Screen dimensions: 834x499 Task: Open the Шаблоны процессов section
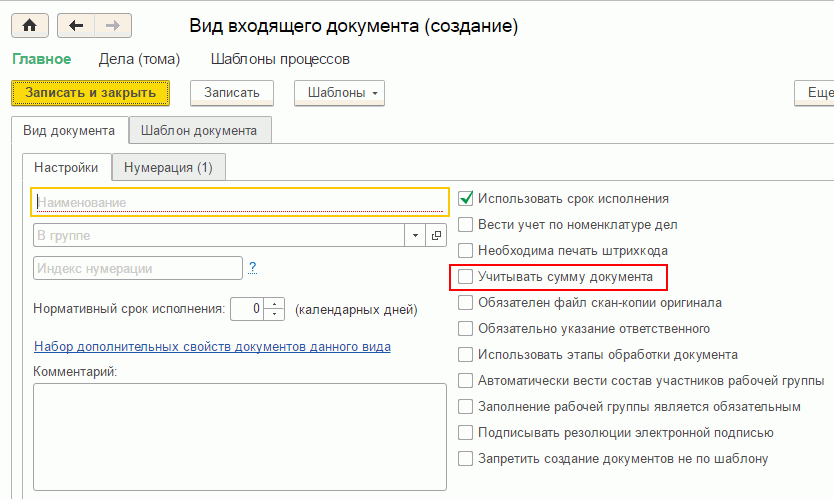coord(280,59)
